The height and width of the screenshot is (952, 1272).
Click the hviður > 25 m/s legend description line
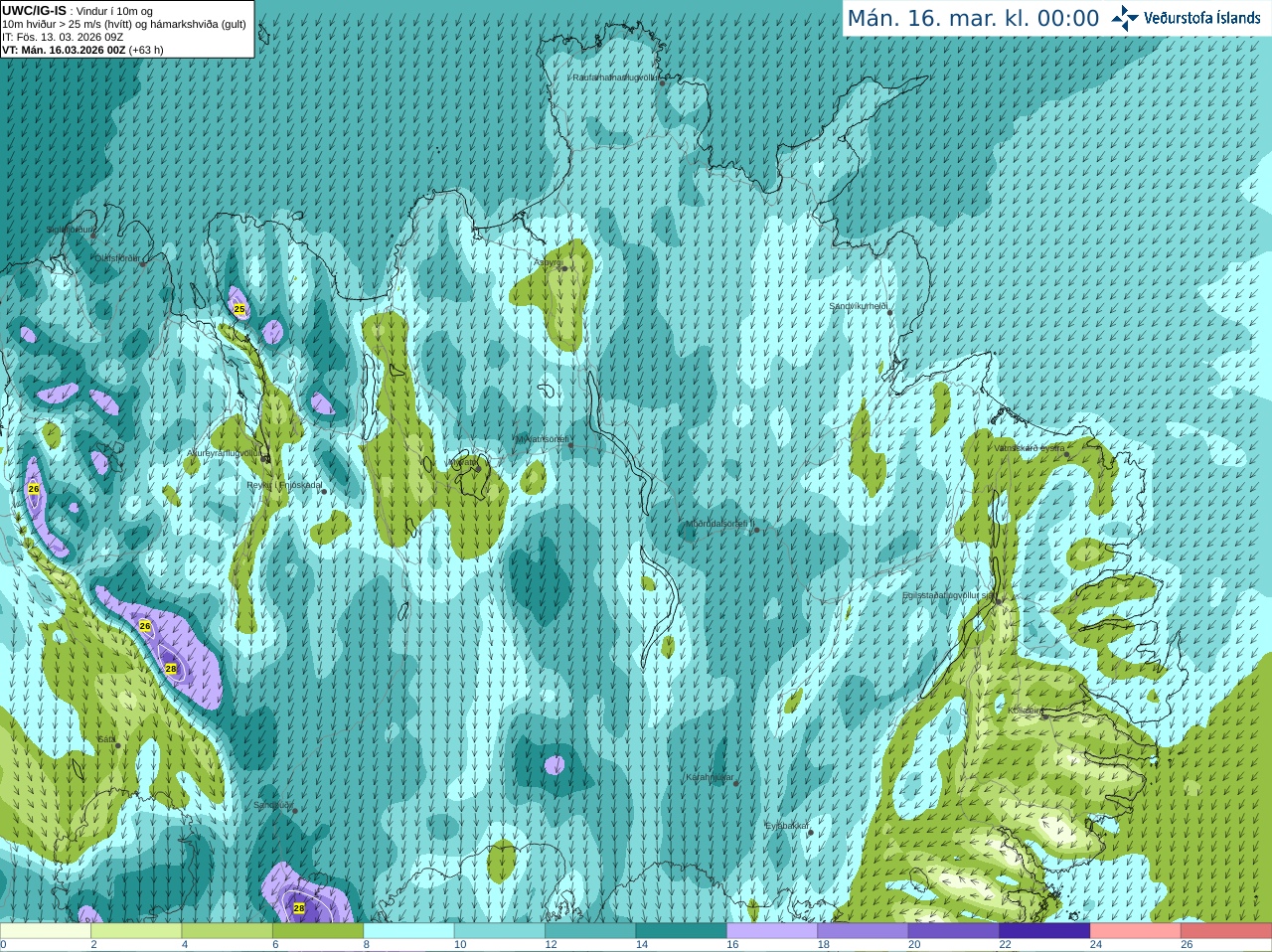tap(124, 24)
